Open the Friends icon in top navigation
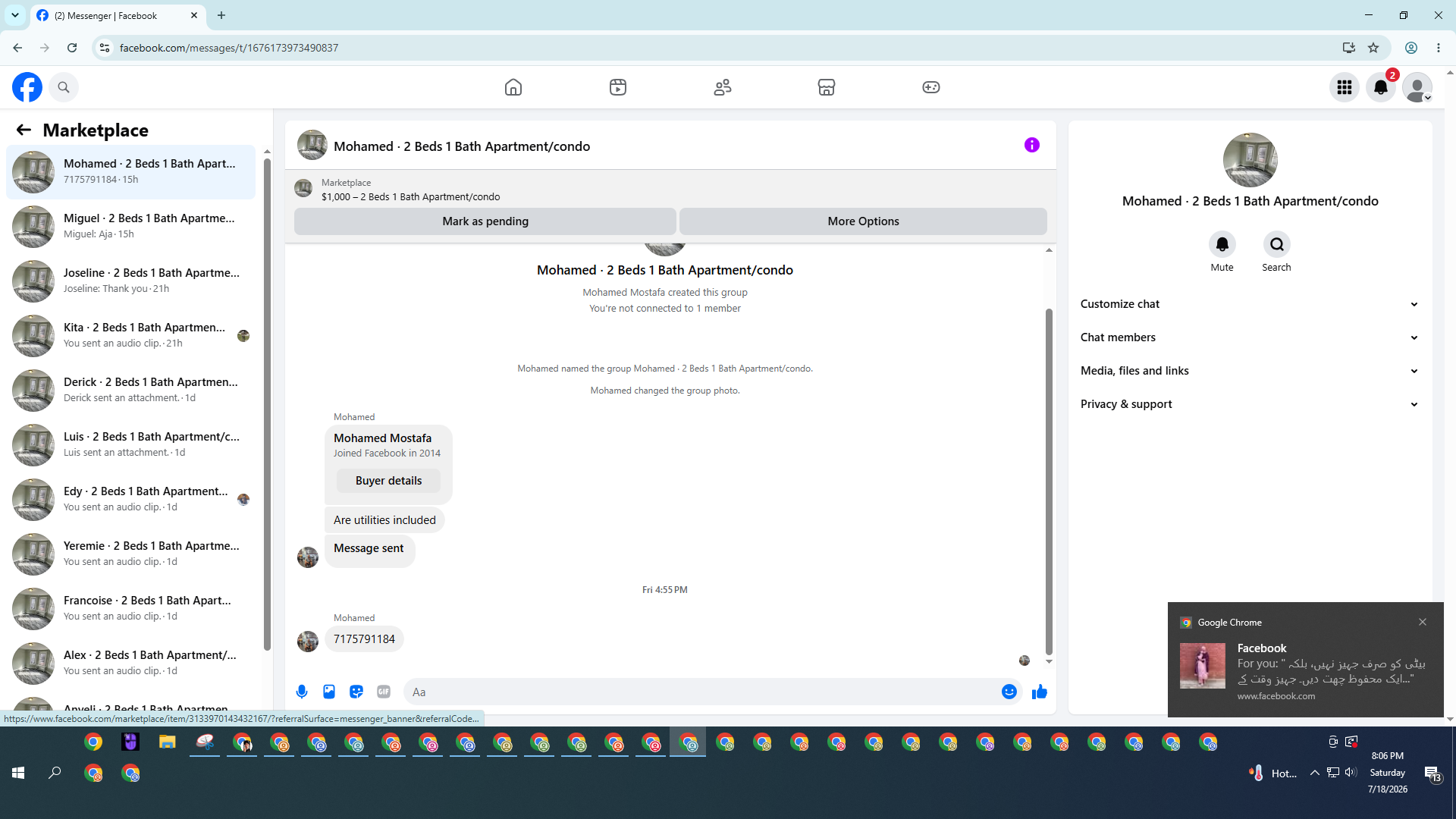Screen dimensions: 1456x819 [723, 87]
